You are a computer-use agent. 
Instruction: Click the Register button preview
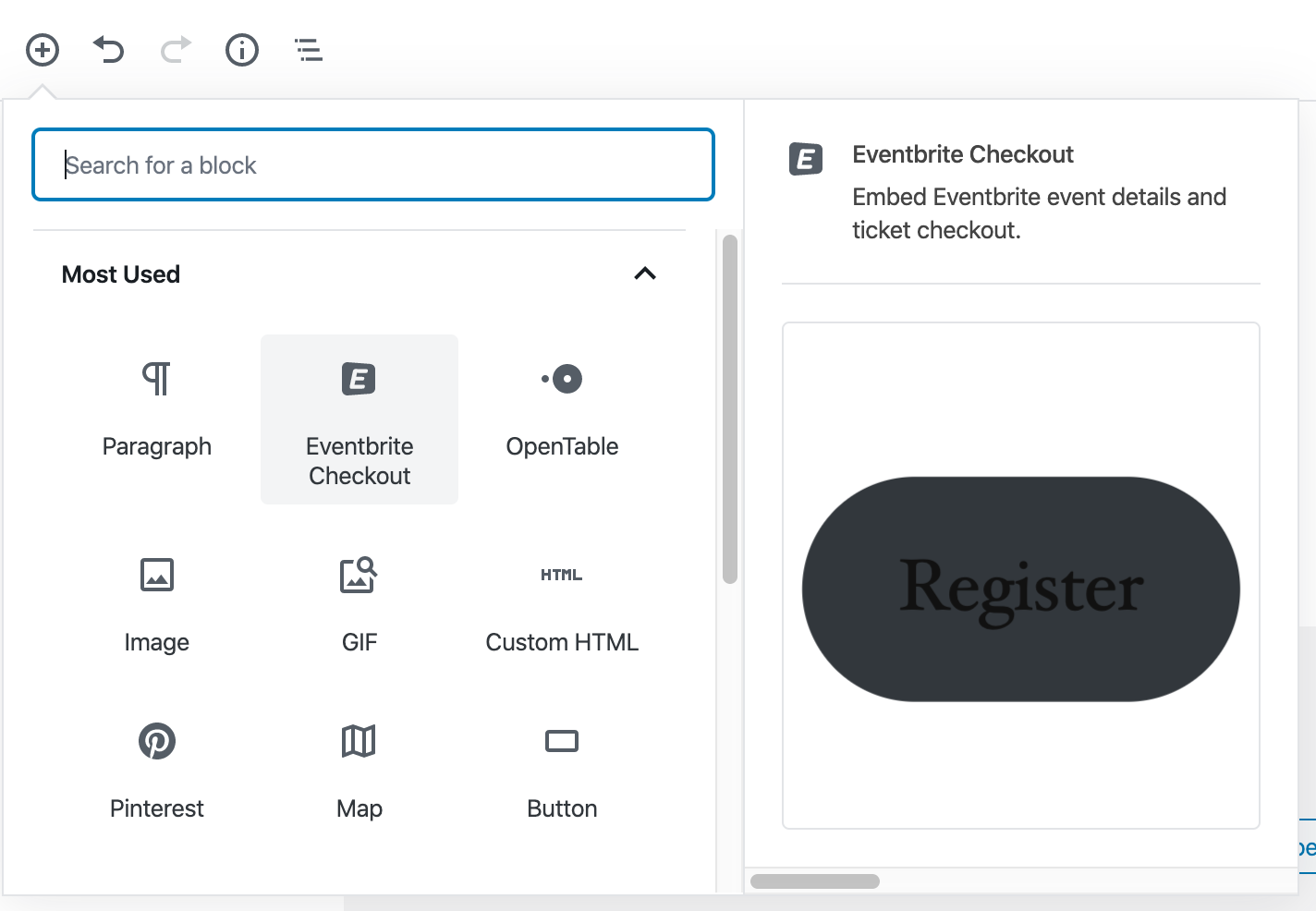1021,589
